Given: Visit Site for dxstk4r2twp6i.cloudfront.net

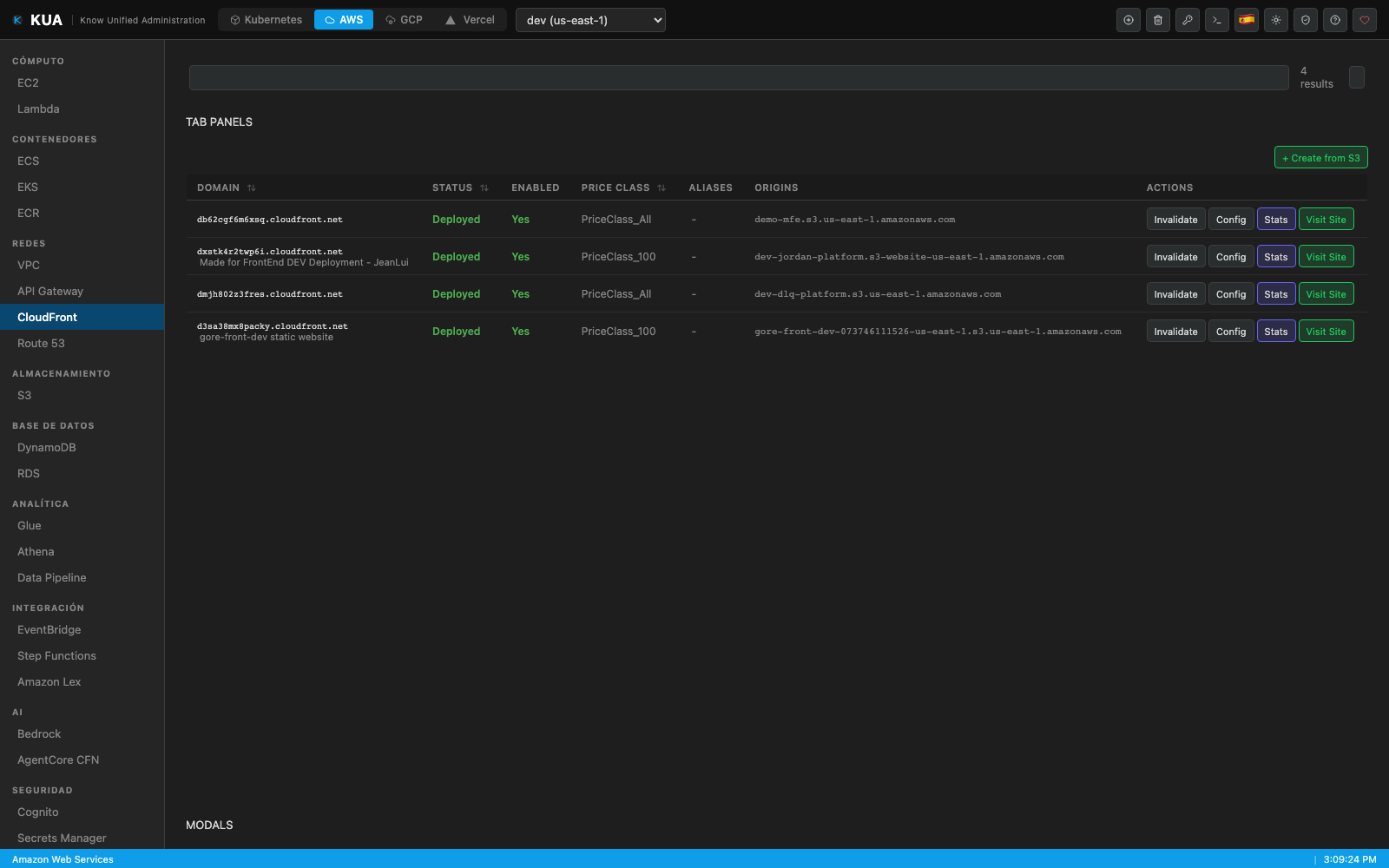Looking at the screenshot, I should (1326, 257).
